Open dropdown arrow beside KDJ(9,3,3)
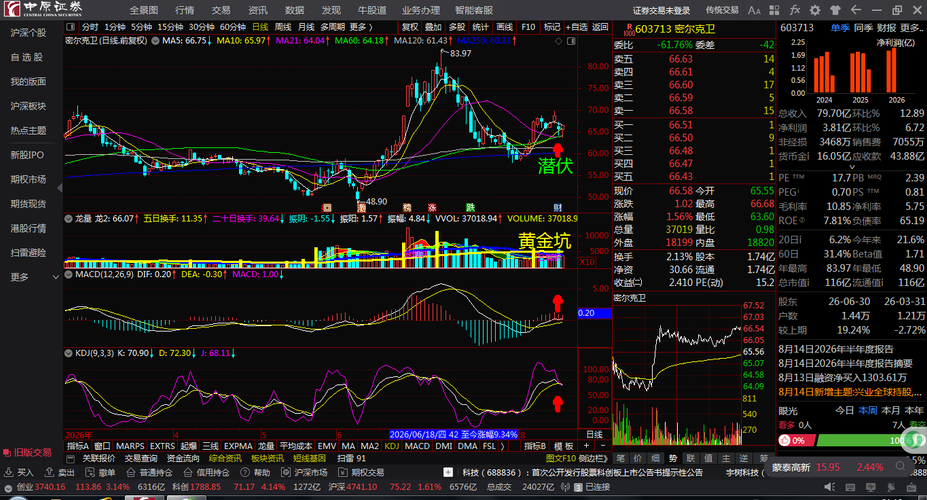 click(69, 353)
